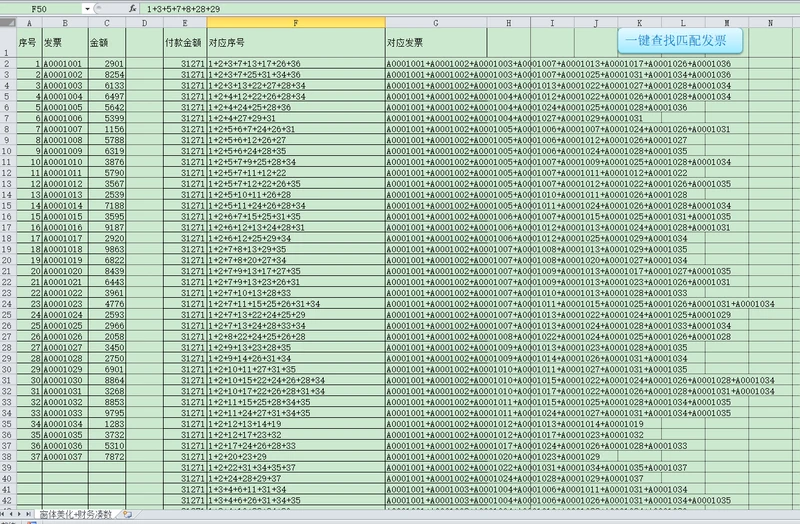Click amount cell 7872
The height and width of the screenshot is (524, 800).
(x=107, y=457)
